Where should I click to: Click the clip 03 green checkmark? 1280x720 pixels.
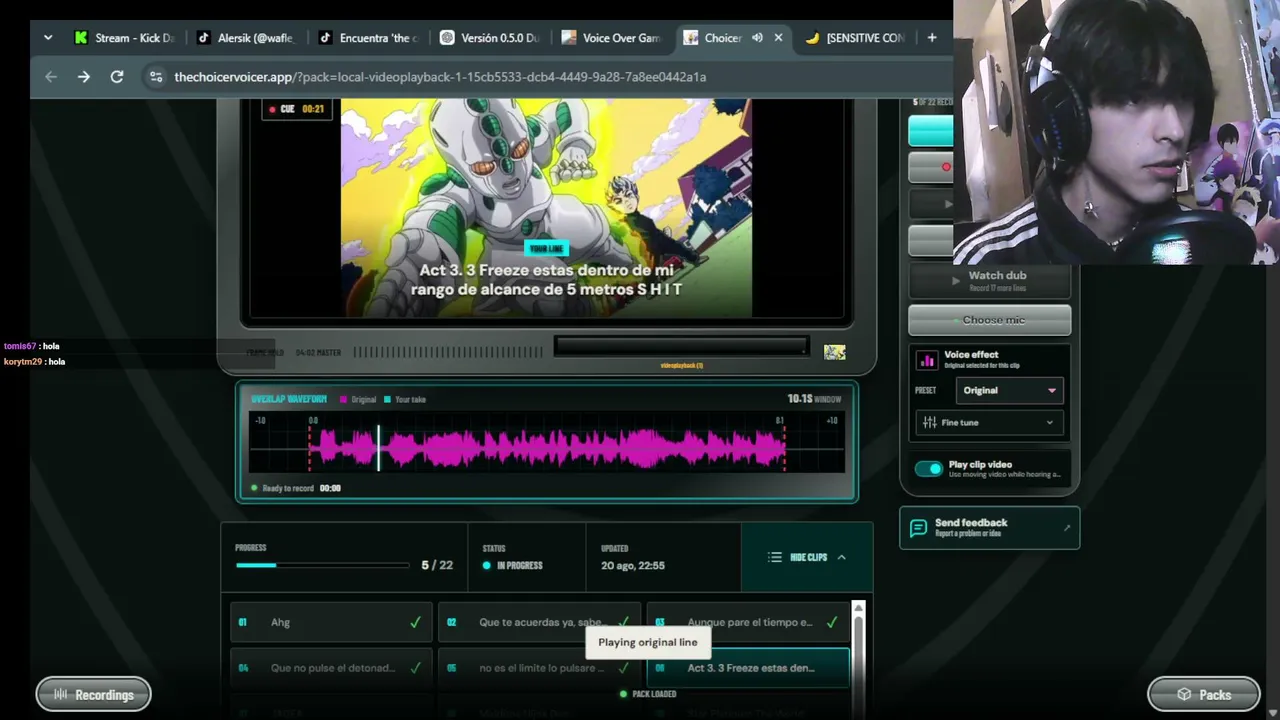tap(832, 622)
